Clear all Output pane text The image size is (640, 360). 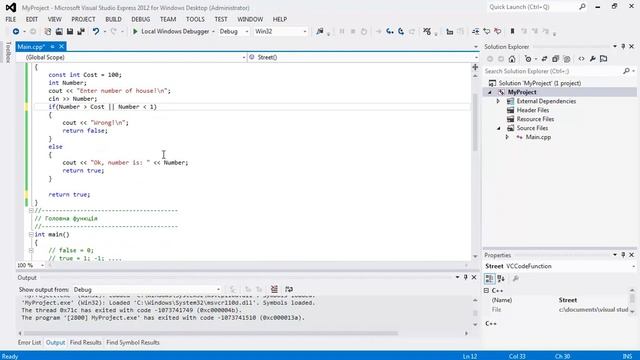tap(274, 289)
